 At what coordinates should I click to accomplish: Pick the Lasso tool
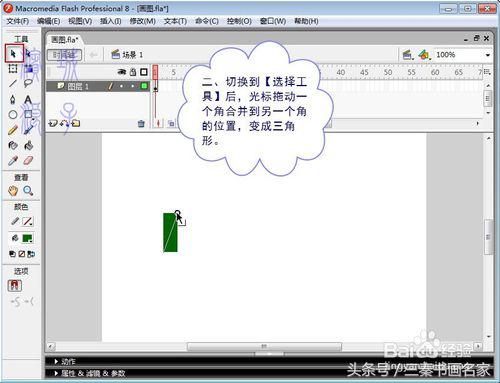(28, 83)
